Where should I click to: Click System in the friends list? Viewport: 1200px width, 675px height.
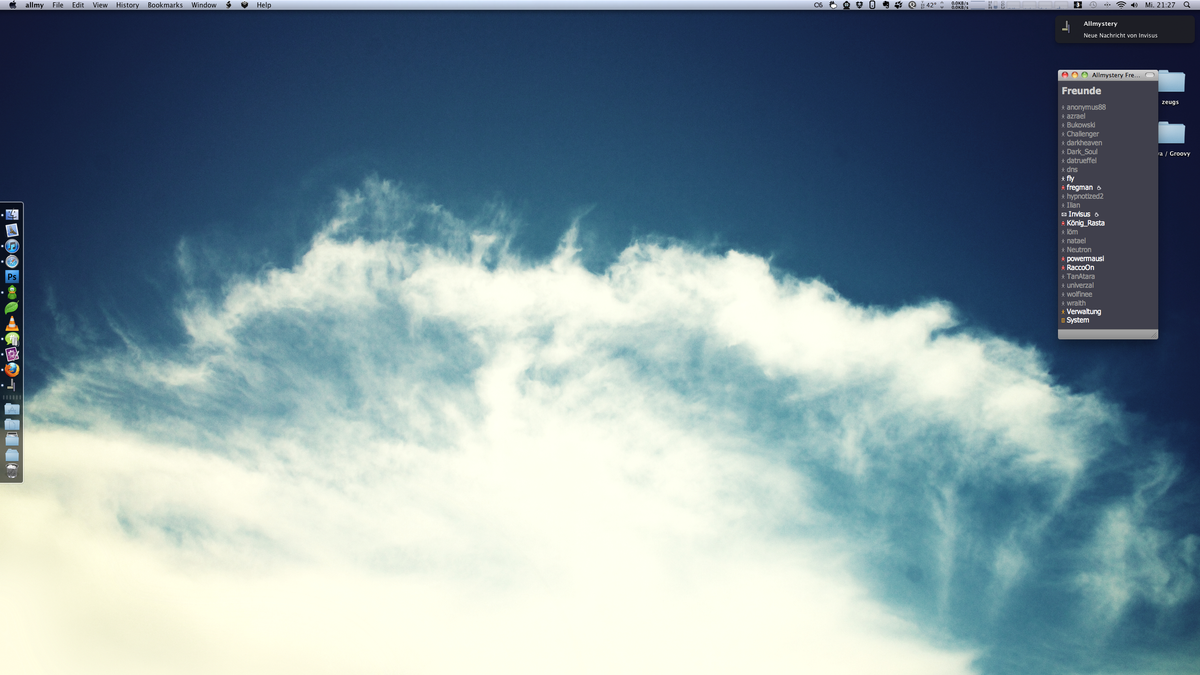pos(1078,320)
